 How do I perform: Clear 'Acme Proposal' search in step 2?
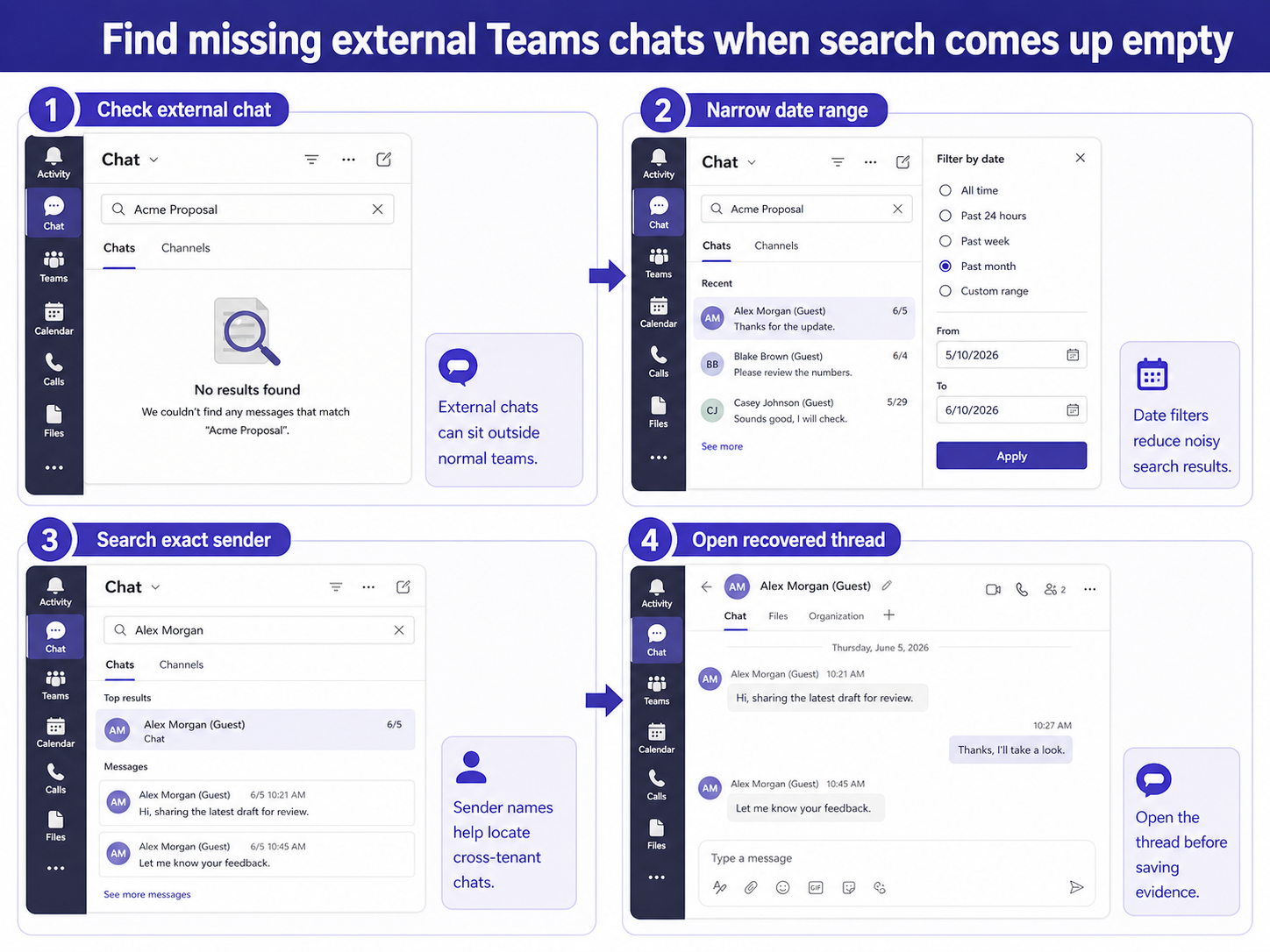897,209
